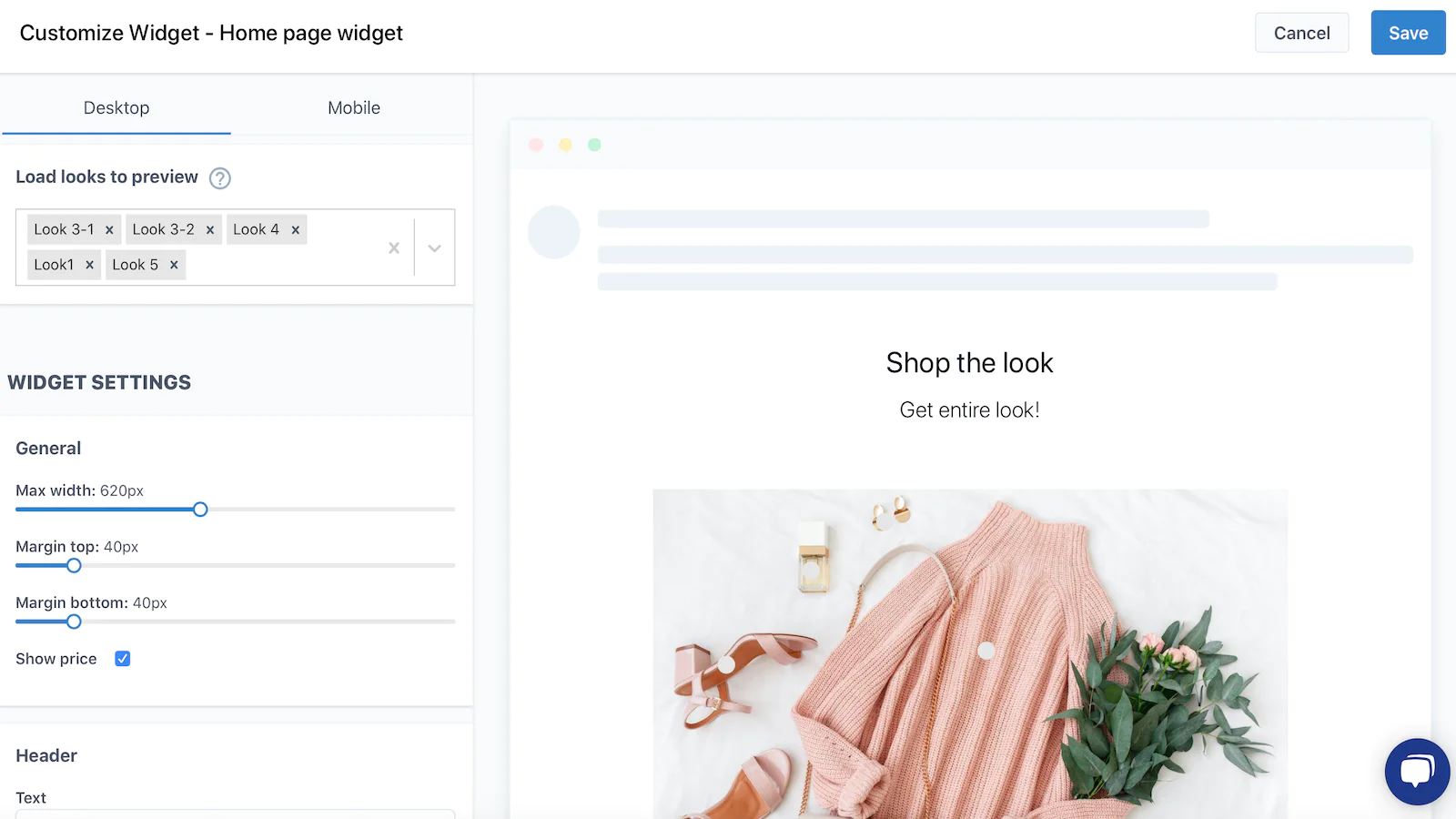Open the help icon beside Load looks
1456x819 pixels.
point(220,178)
